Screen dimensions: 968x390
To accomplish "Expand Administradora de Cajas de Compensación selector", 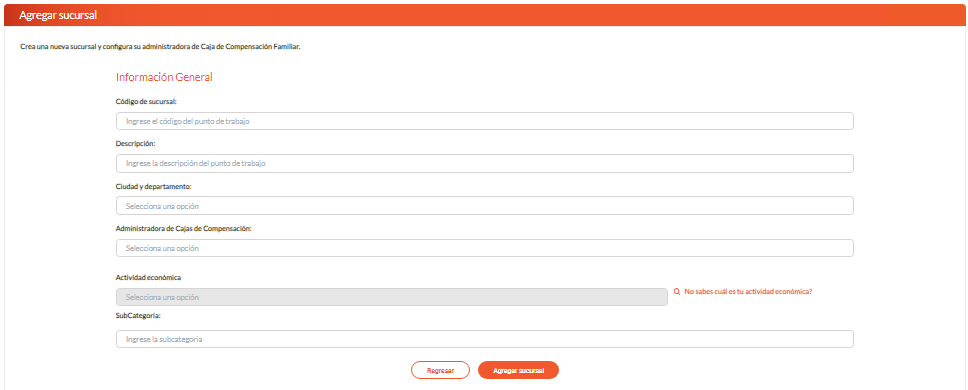I will [485, 248].
